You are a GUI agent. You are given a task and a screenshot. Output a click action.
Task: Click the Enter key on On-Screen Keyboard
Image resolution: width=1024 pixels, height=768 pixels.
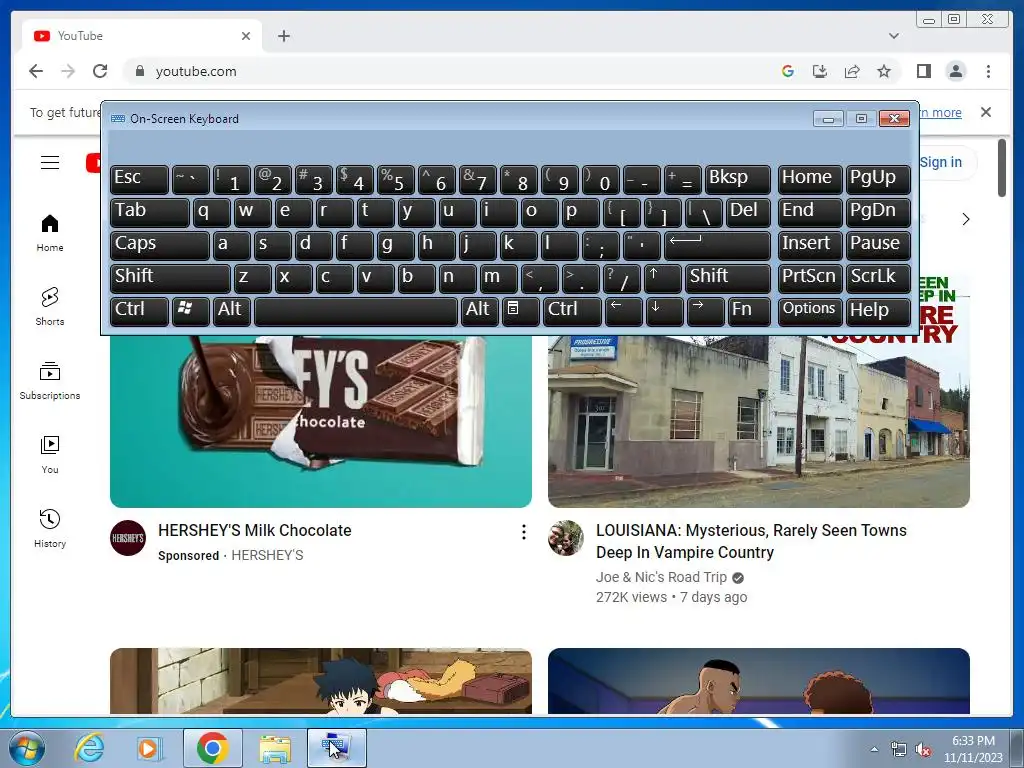click(x=717, y=246)
